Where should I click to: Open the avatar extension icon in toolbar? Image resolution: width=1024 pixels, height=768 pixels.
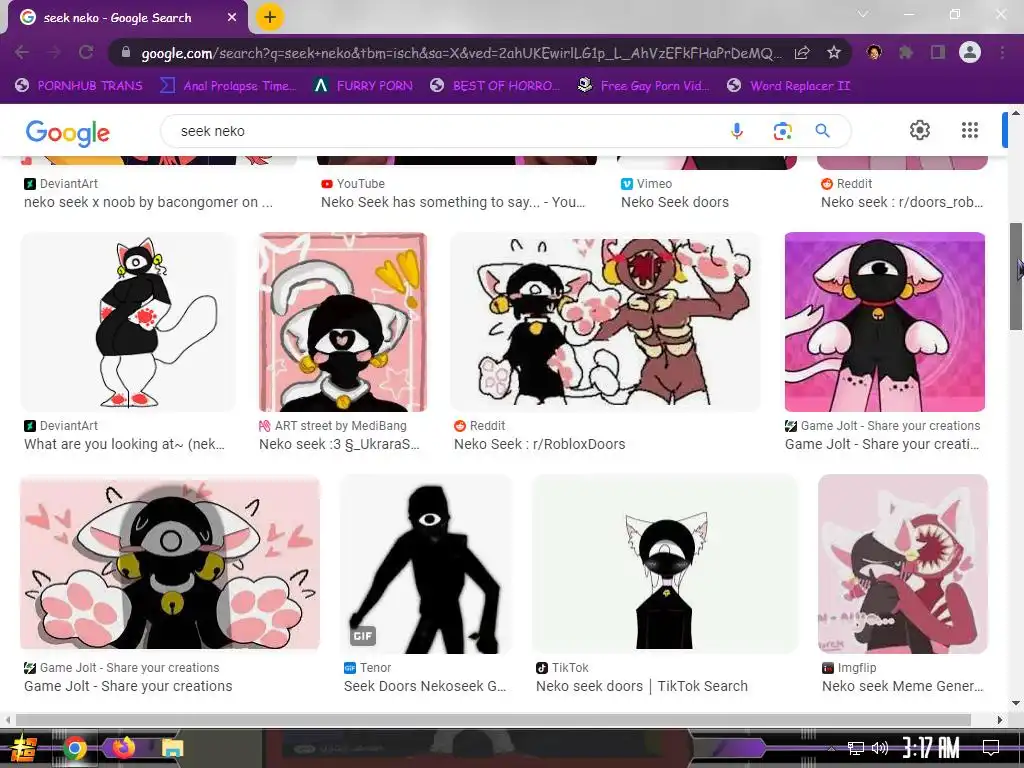pyautogui.click(x=874, y=52)
